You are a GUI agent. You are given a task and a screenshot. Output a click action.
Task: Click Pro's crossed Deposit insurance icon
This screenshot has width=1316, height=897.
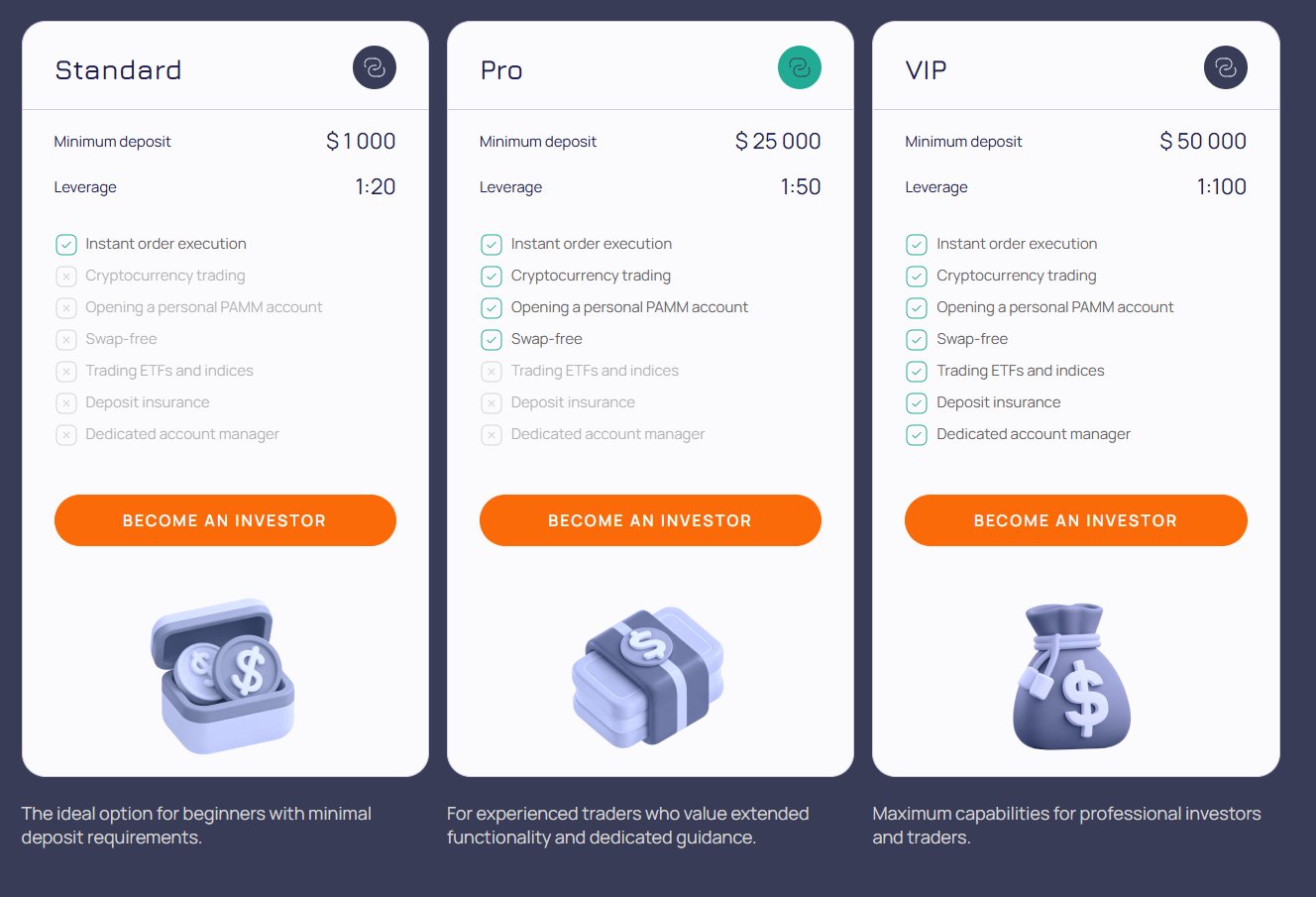[x=492, y=403]
